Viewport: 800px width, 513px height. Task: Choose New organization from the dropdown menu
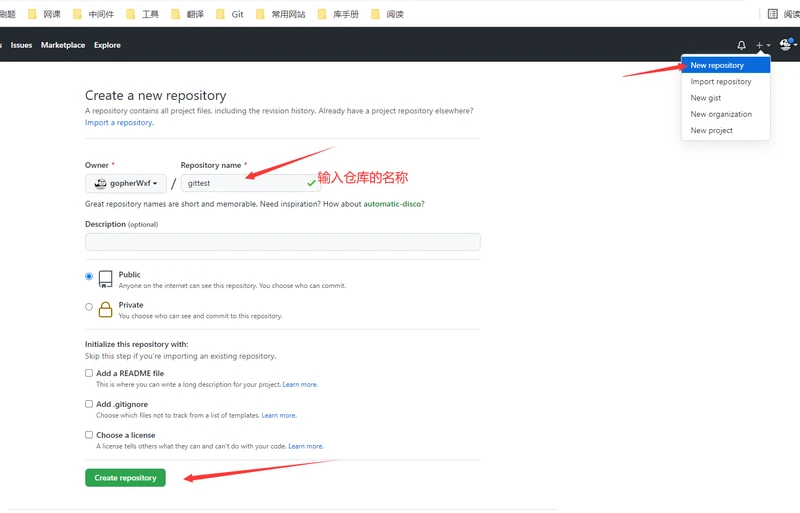coord(726,114)
